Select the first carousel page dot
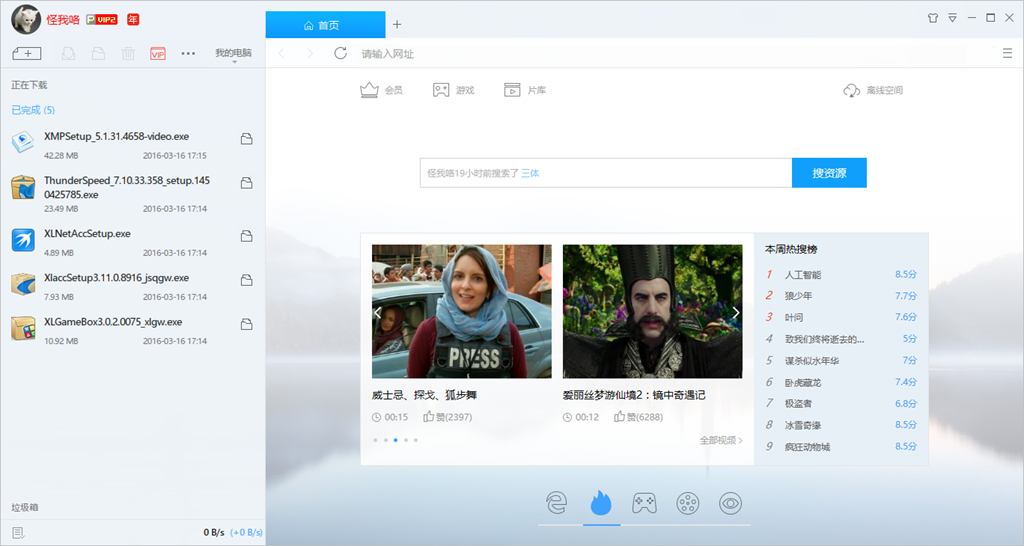The height and width of the screenshot is (546, 1024). coord(375,440)
